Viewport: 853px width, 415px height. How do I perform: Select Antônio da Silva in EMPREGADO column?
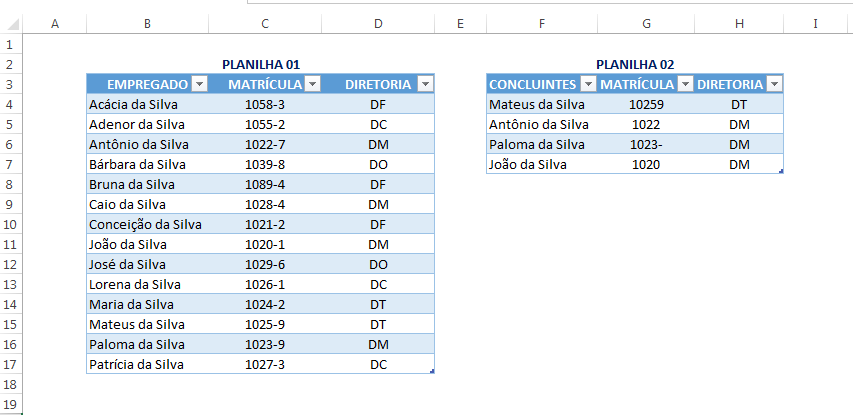click(147, 145)
